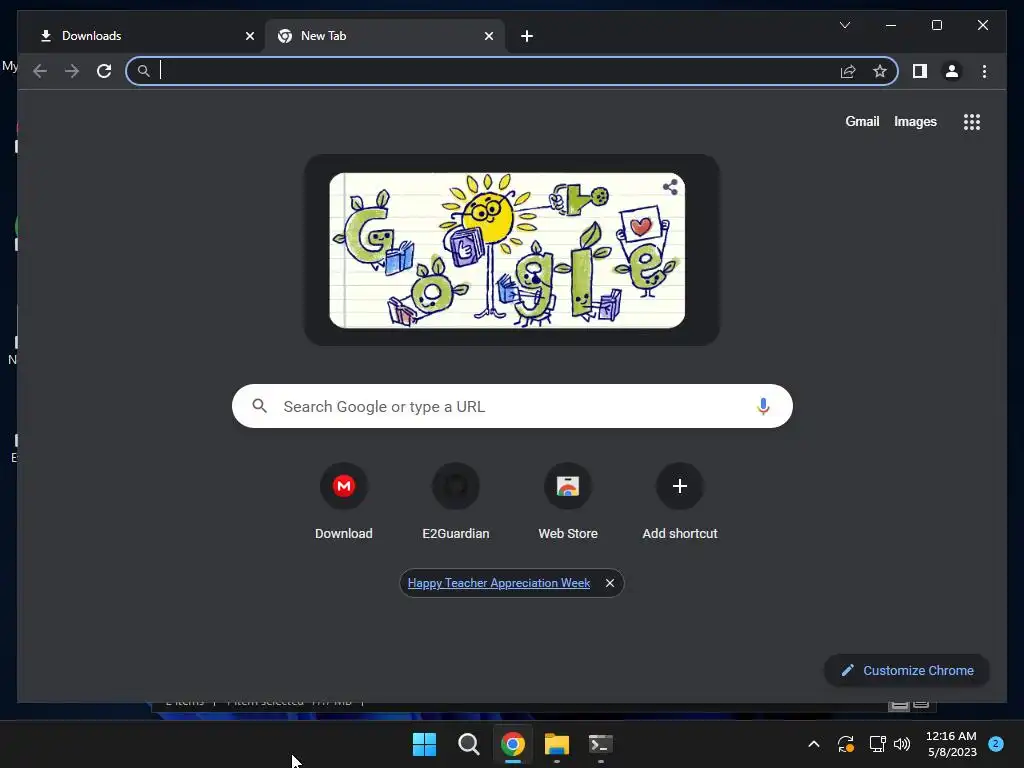Open File Explorer from the taskbar
The image size is (1024, 768).
coord(557,744)
